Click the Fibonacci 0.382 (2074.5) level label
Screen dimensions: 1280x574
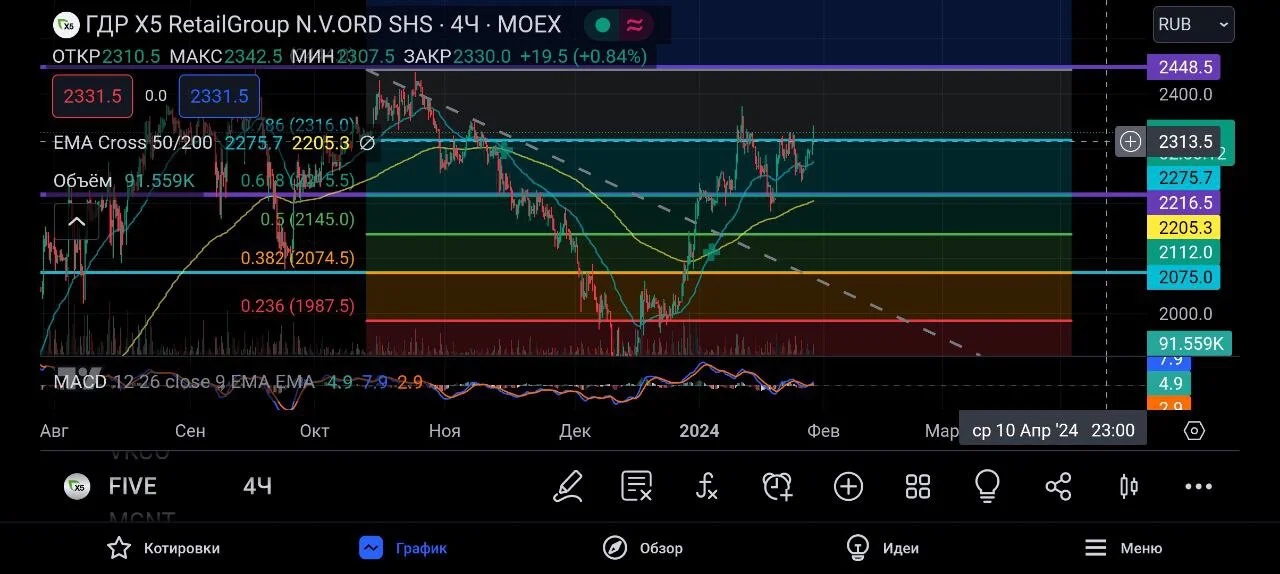coord(298,258)
